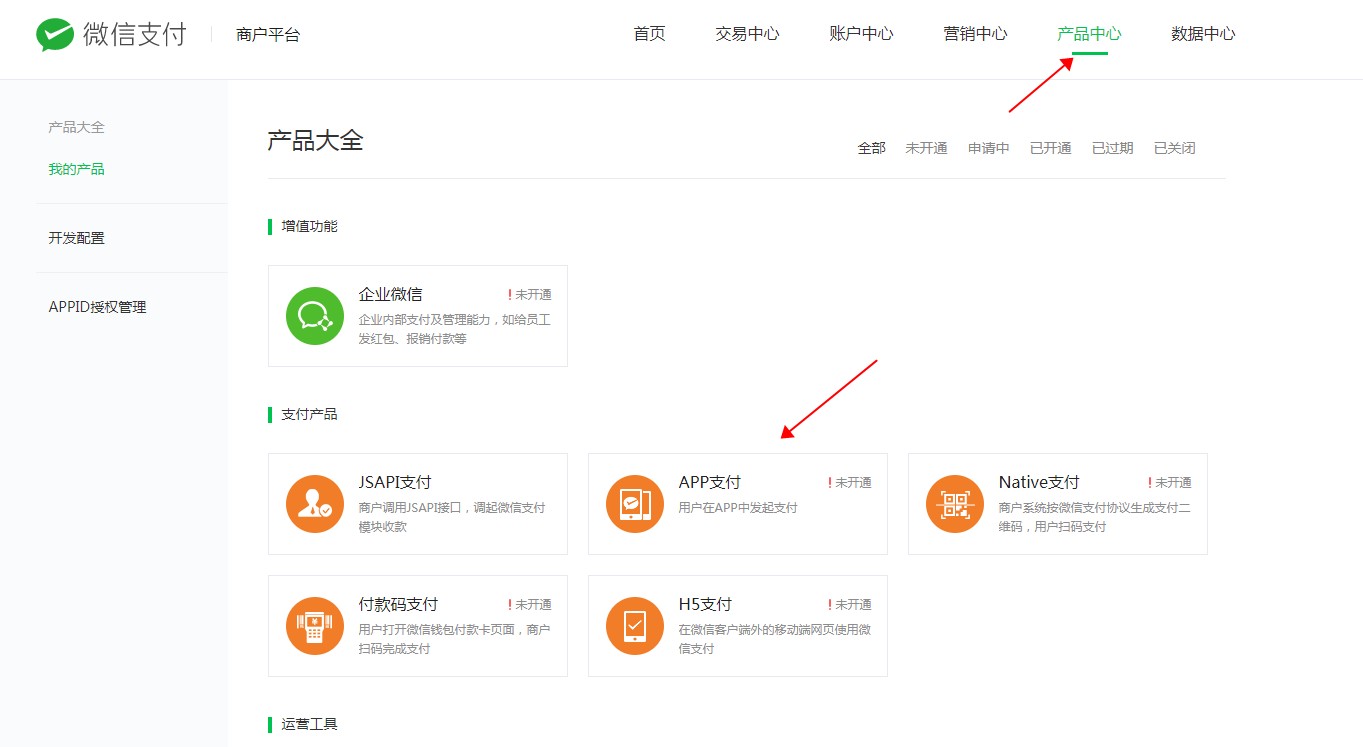This screenshot has width=1363, height=747.
Task: Filter products by 未开通
Action: (x=926, y=148)
